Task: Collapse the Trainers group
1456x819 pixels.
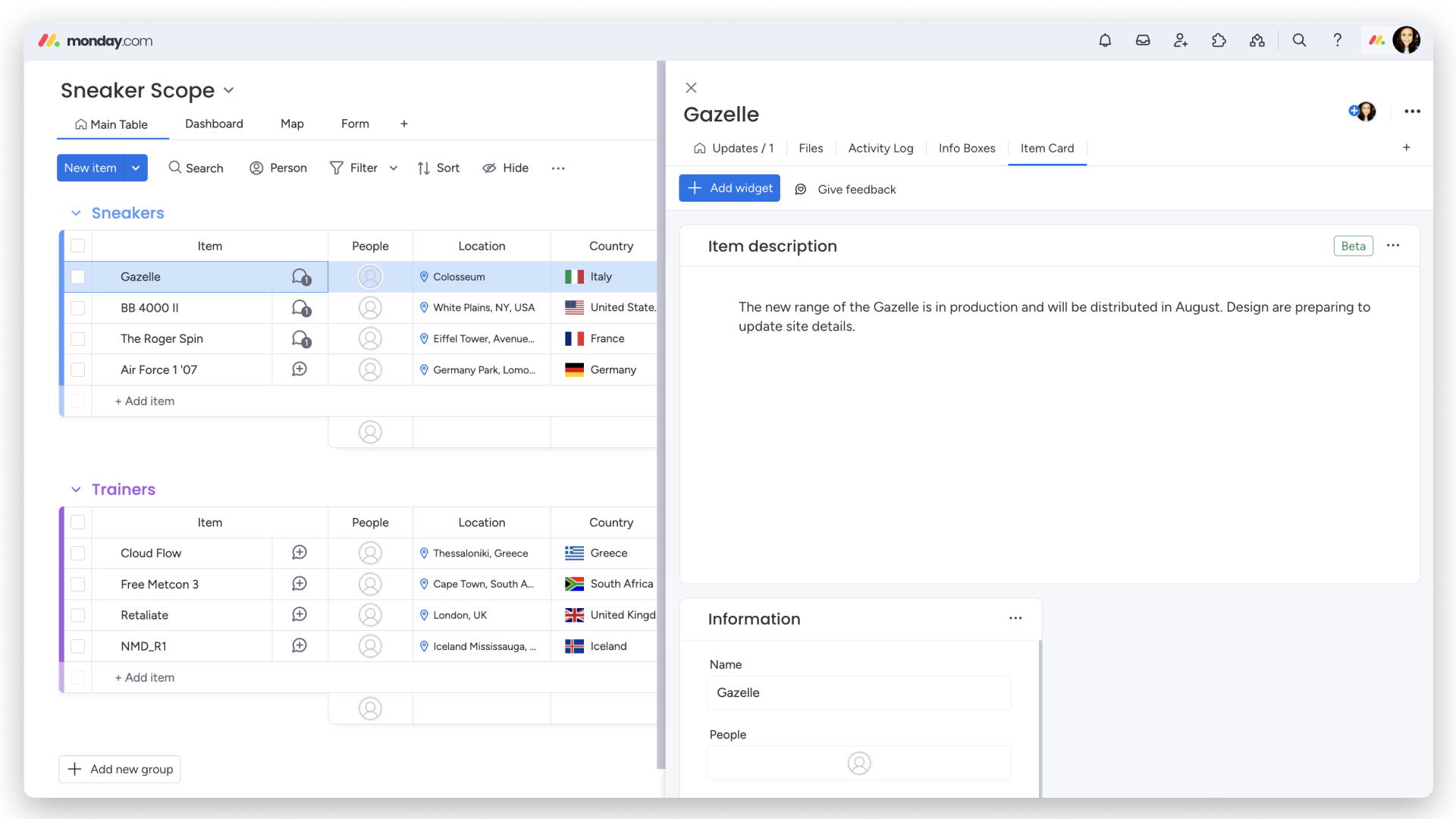Action: [x=76, y=490]
